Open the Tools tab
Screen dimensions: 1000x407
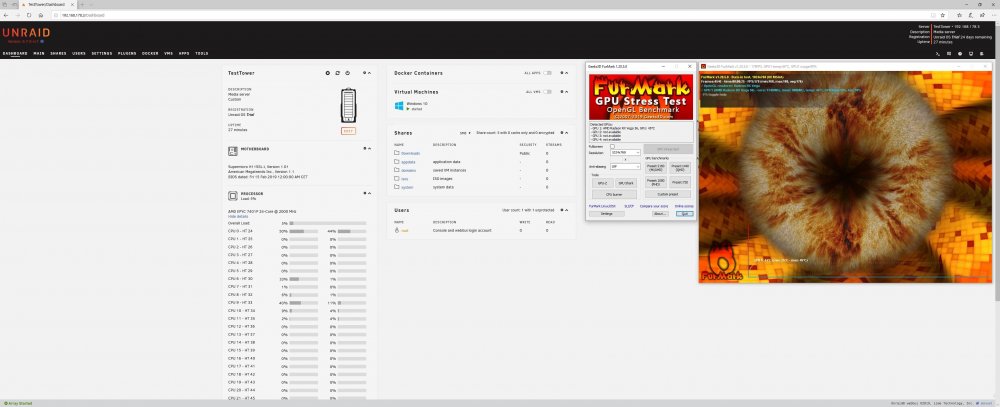tap(202, 54)
